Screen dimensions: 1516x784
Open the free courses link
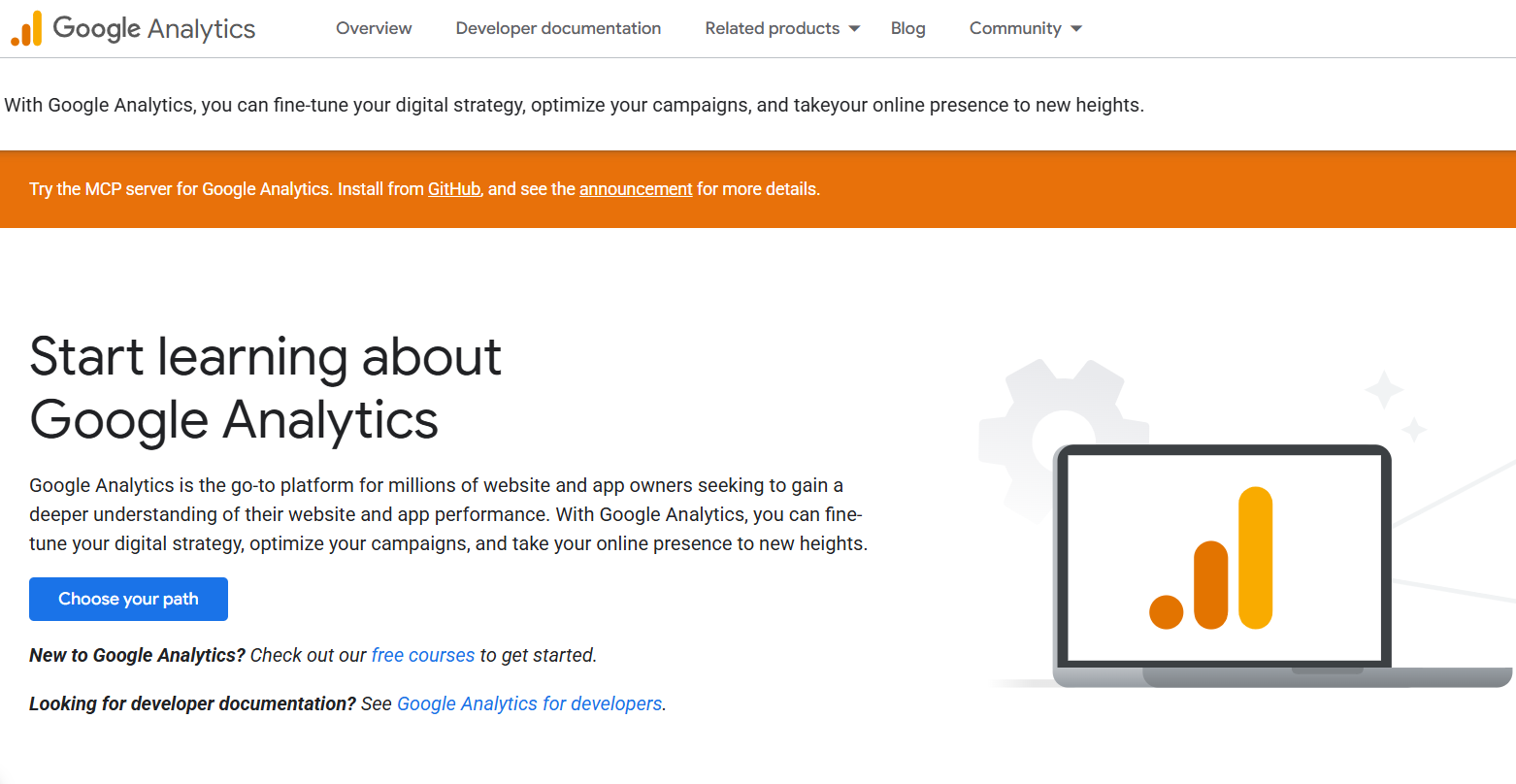(423, 655)
